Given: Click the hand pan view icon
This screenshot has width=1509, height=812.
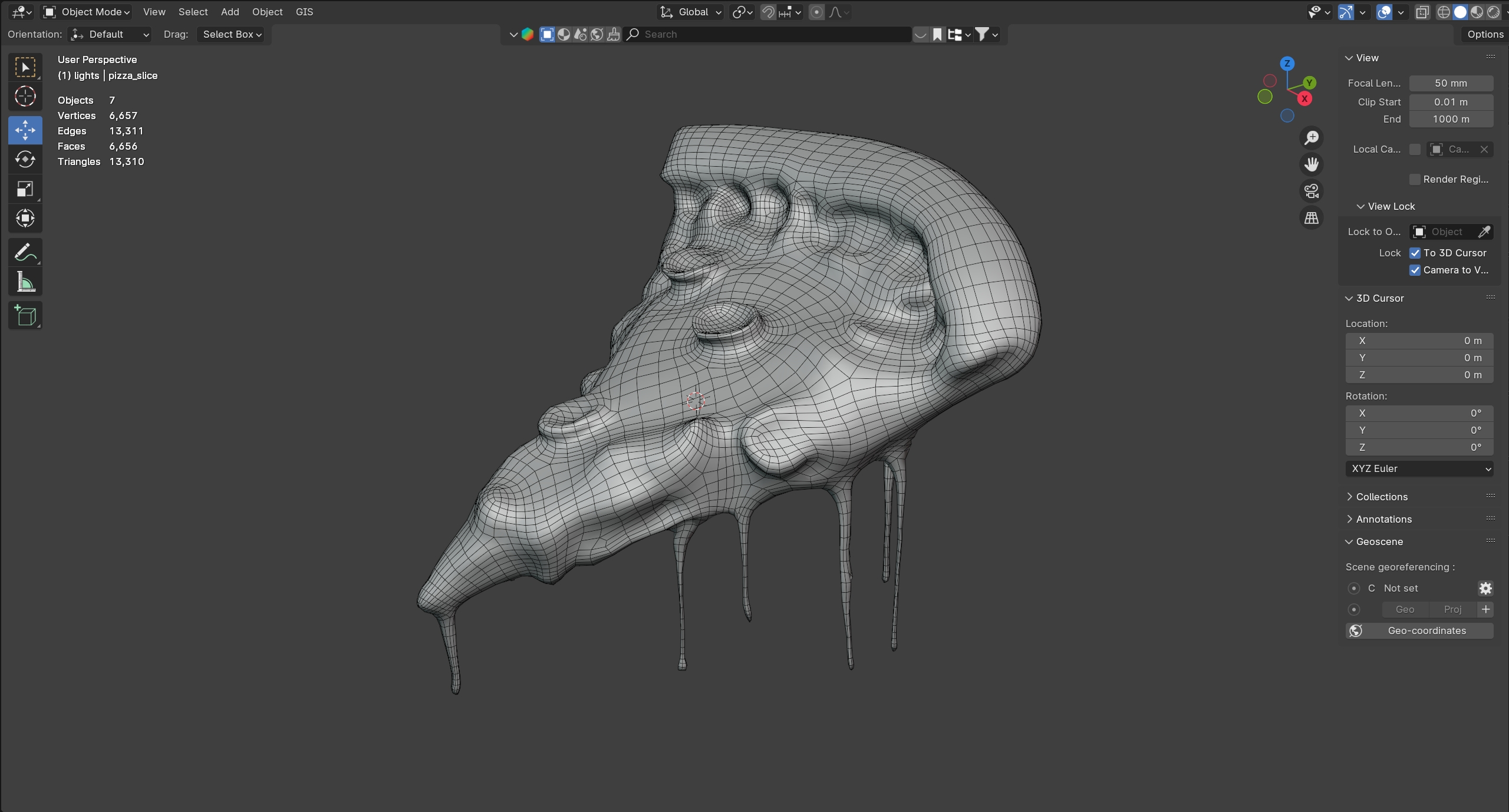Looking at the screenshot, I should pos(1312,164).
